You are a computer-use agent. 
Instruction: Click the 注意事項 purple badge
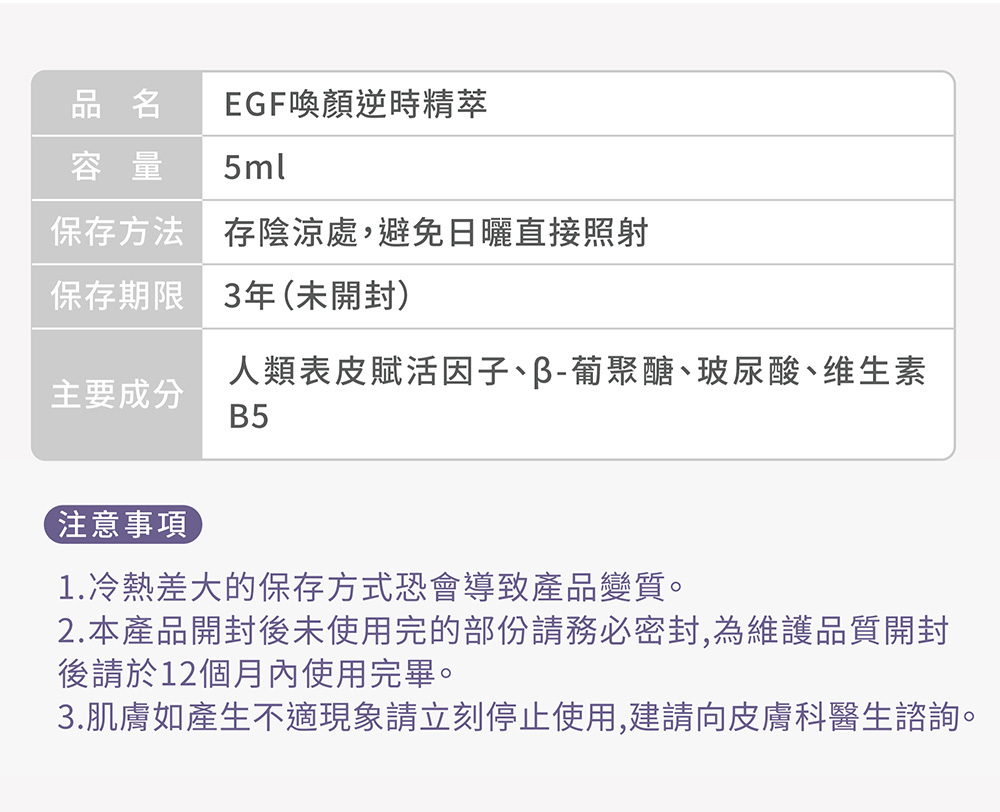(x=123, y=525)
